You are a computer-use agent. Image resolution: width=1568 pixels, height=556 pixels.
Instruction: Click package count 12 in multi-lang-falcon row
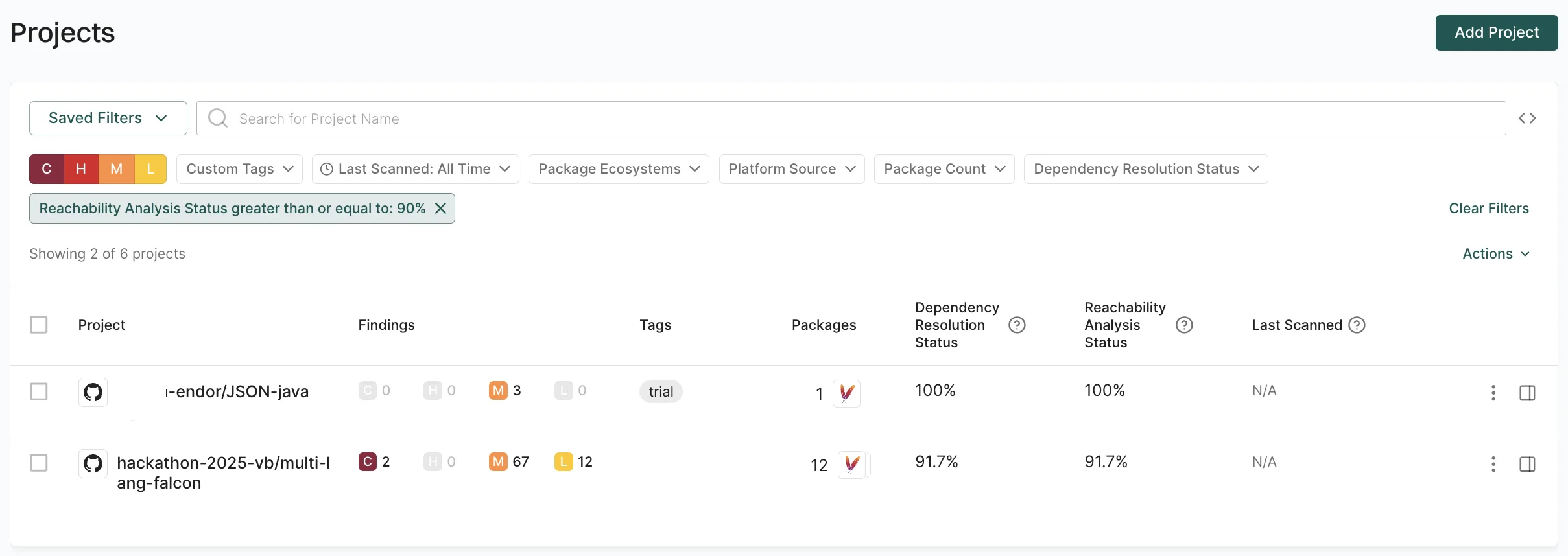click(819, 465)
